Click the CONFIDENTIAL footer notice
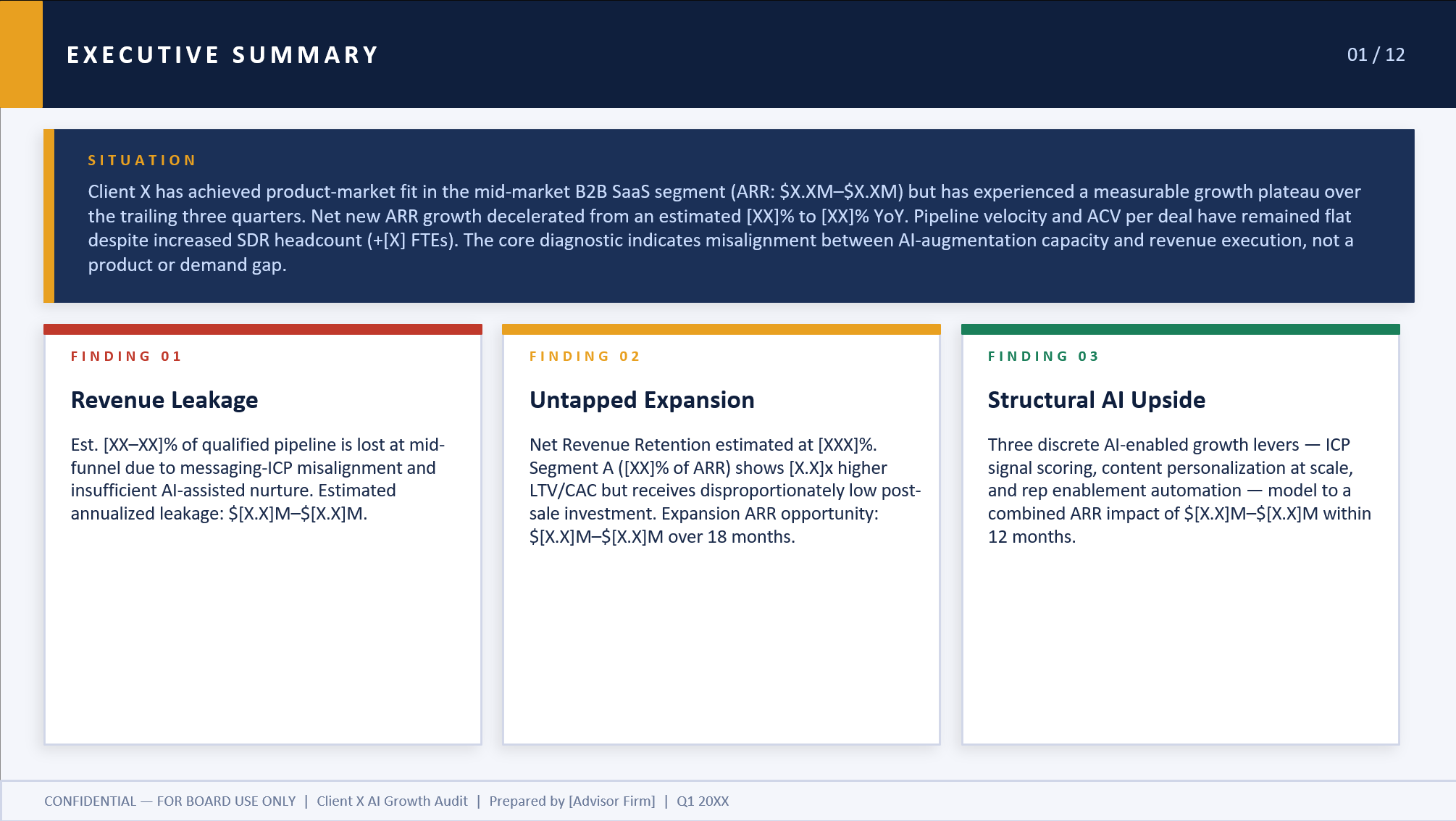 tap(170, 801)
